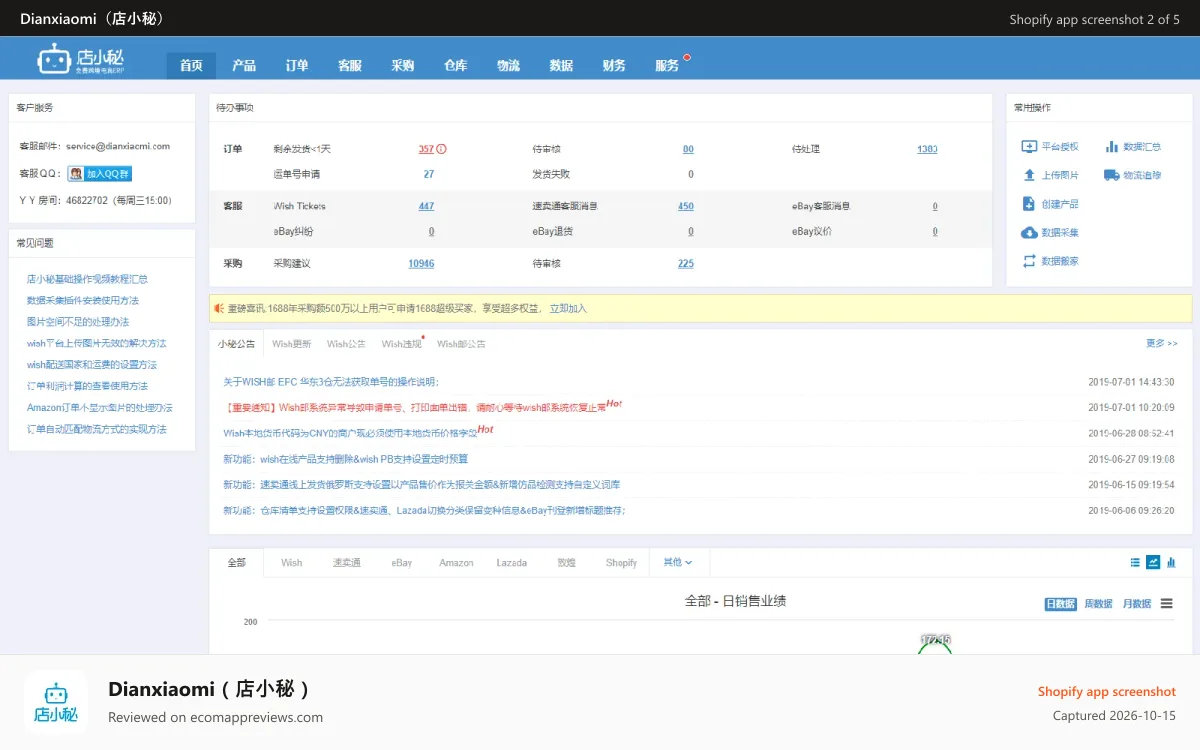Click the 创建产品 file-plus icon
The height and width of the screenshot is (750, 1200).
1029,204
